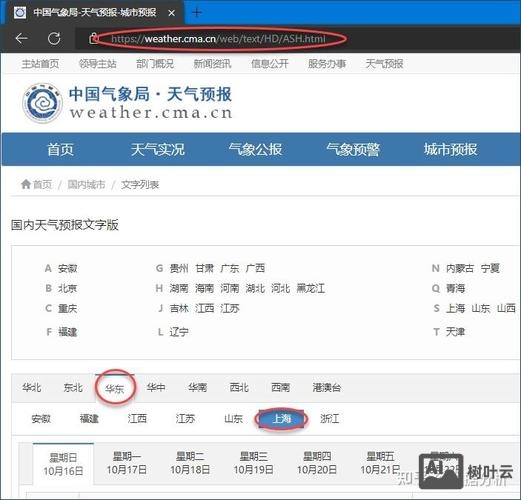This screenshot has width=521, height=500.
Task: Switch to 华东 region tab
Action: coord(115,388)
